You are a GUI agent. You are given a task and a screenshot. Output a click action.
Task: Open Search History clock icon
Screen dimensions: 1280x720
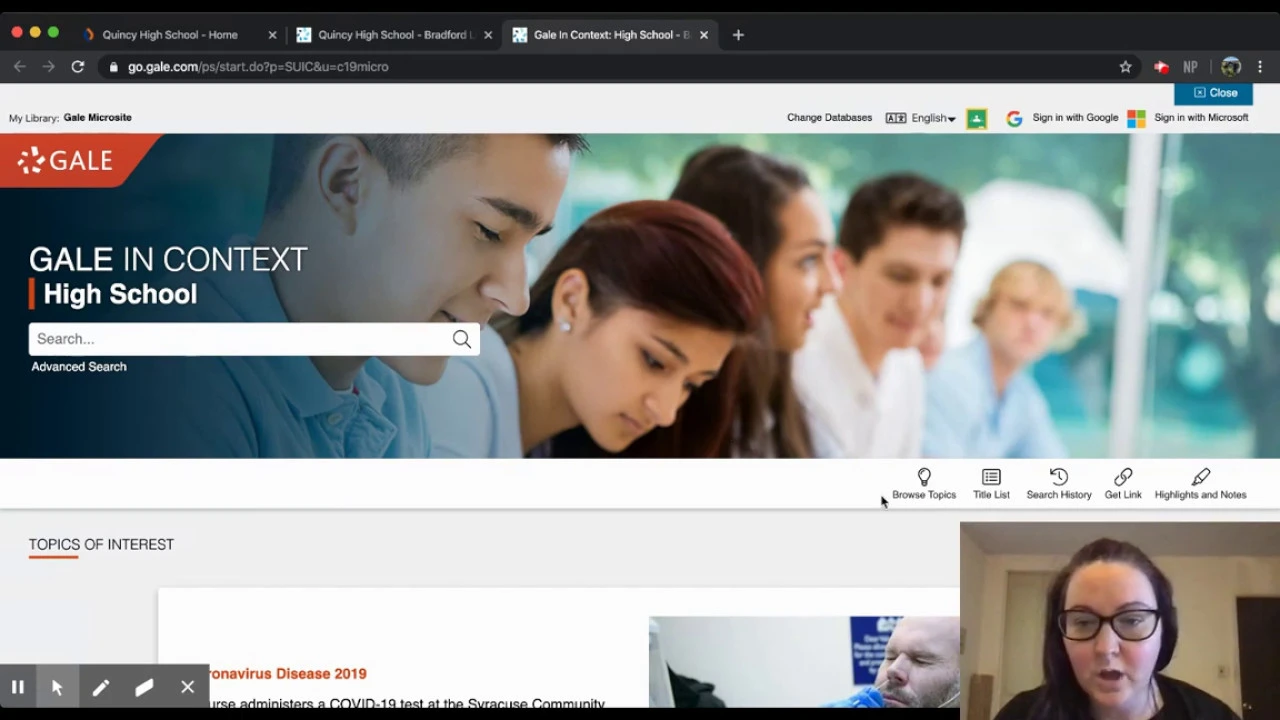pyautogui.click(x=1059, y=477)
